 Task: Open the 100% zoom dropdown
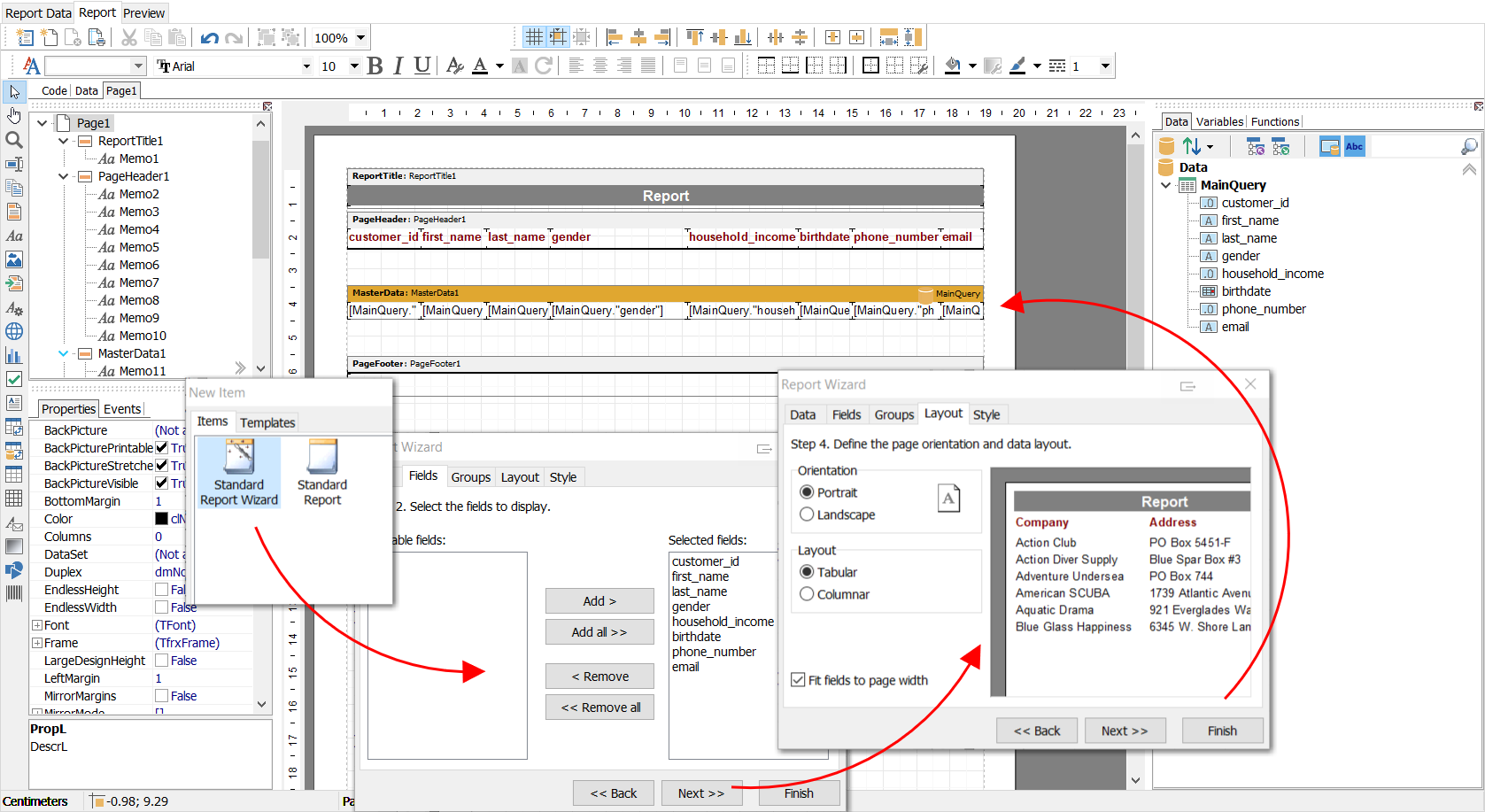[x=360, y=38]
